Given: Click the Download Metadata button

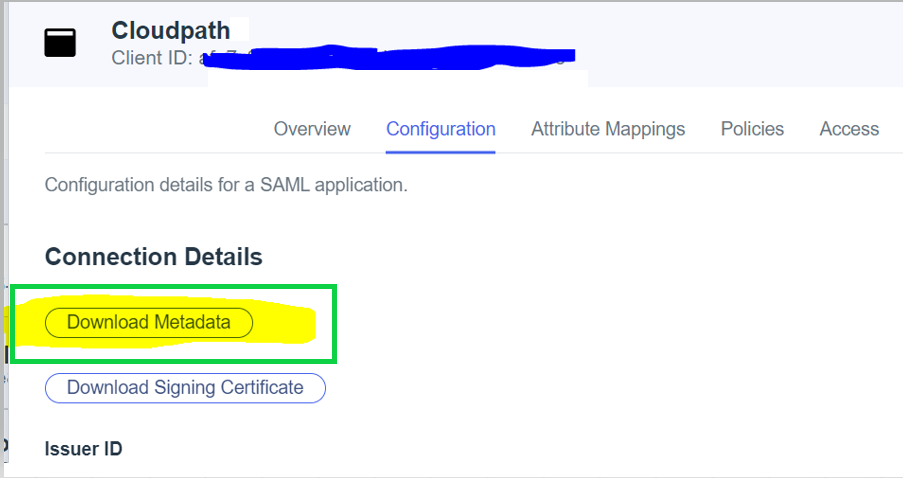Looking at the screenshot, I should (149, 322).
